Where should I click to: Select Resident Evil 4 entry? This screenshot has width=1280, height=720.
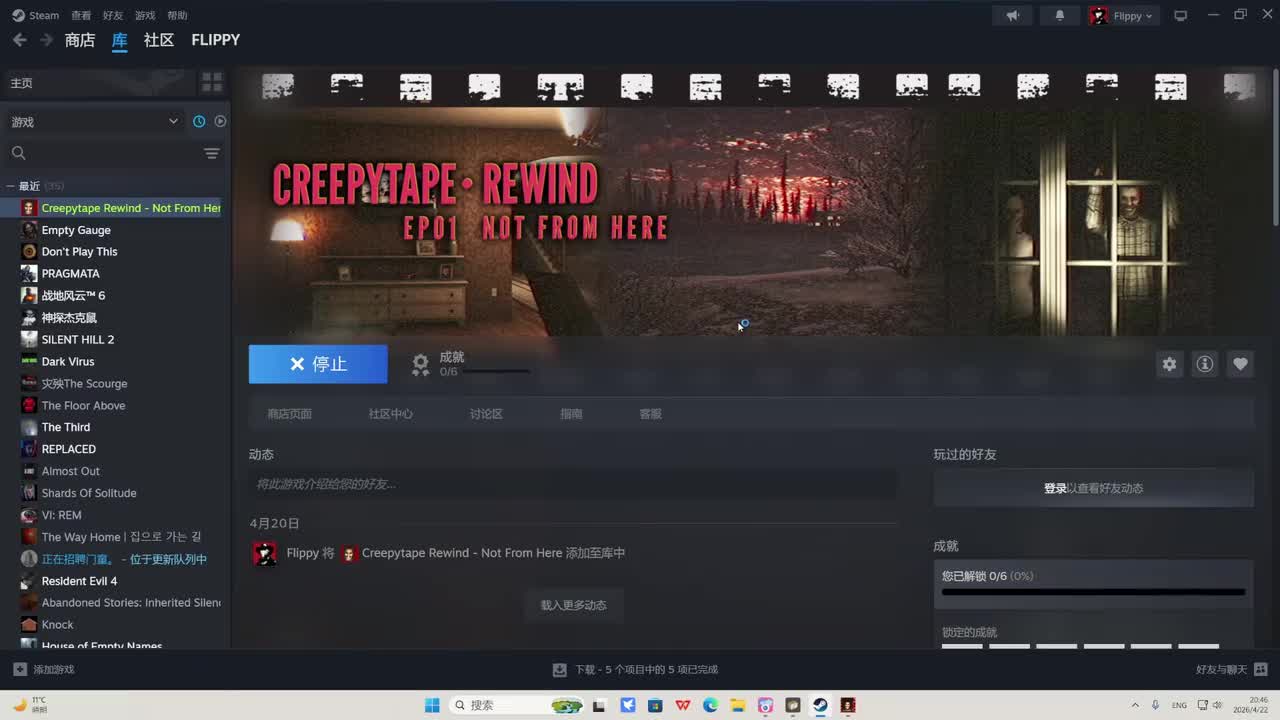click(x=79, y=581)
